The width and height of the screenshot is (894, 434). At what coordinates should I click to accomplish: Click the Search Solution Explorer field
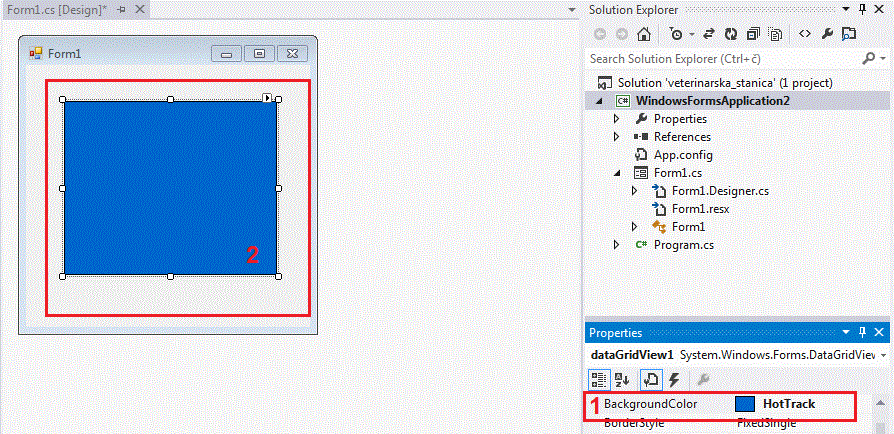[730, 59]
